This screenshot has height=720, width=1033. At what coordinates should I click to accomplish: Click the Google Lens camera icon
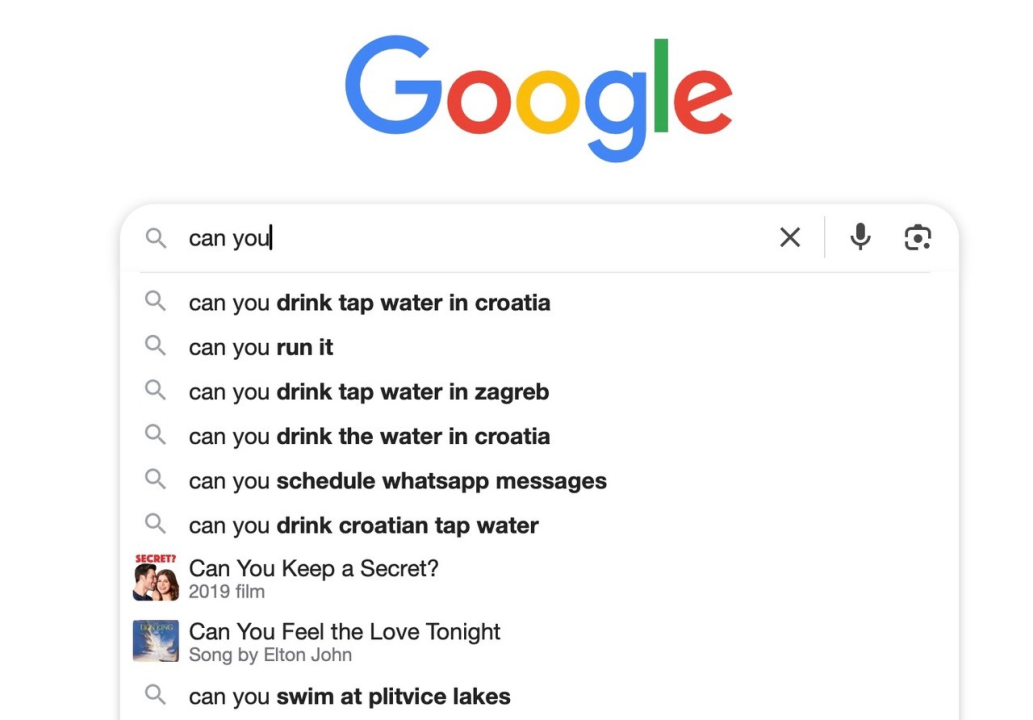click(917, 237)
